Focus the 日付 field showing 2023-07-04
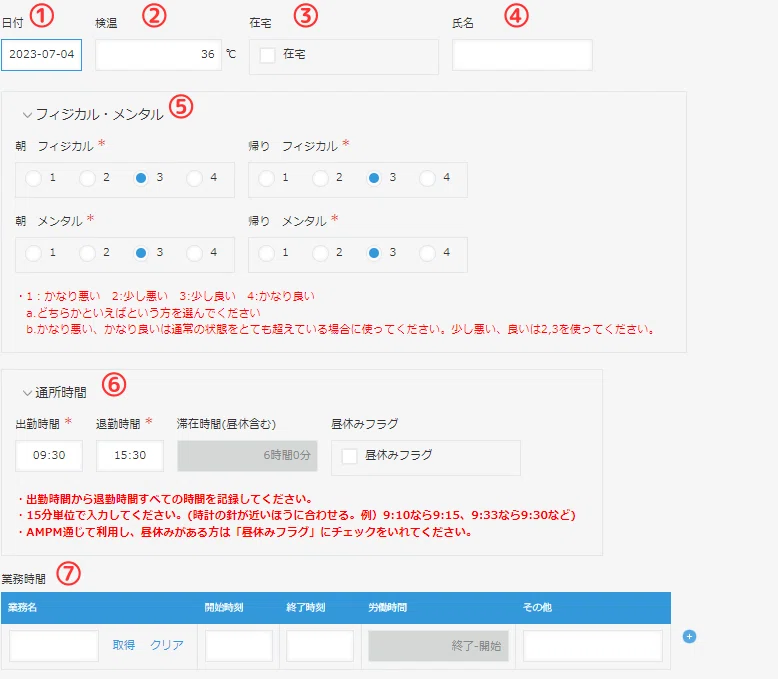Screen dimensions: 778x679 [41, 55]
